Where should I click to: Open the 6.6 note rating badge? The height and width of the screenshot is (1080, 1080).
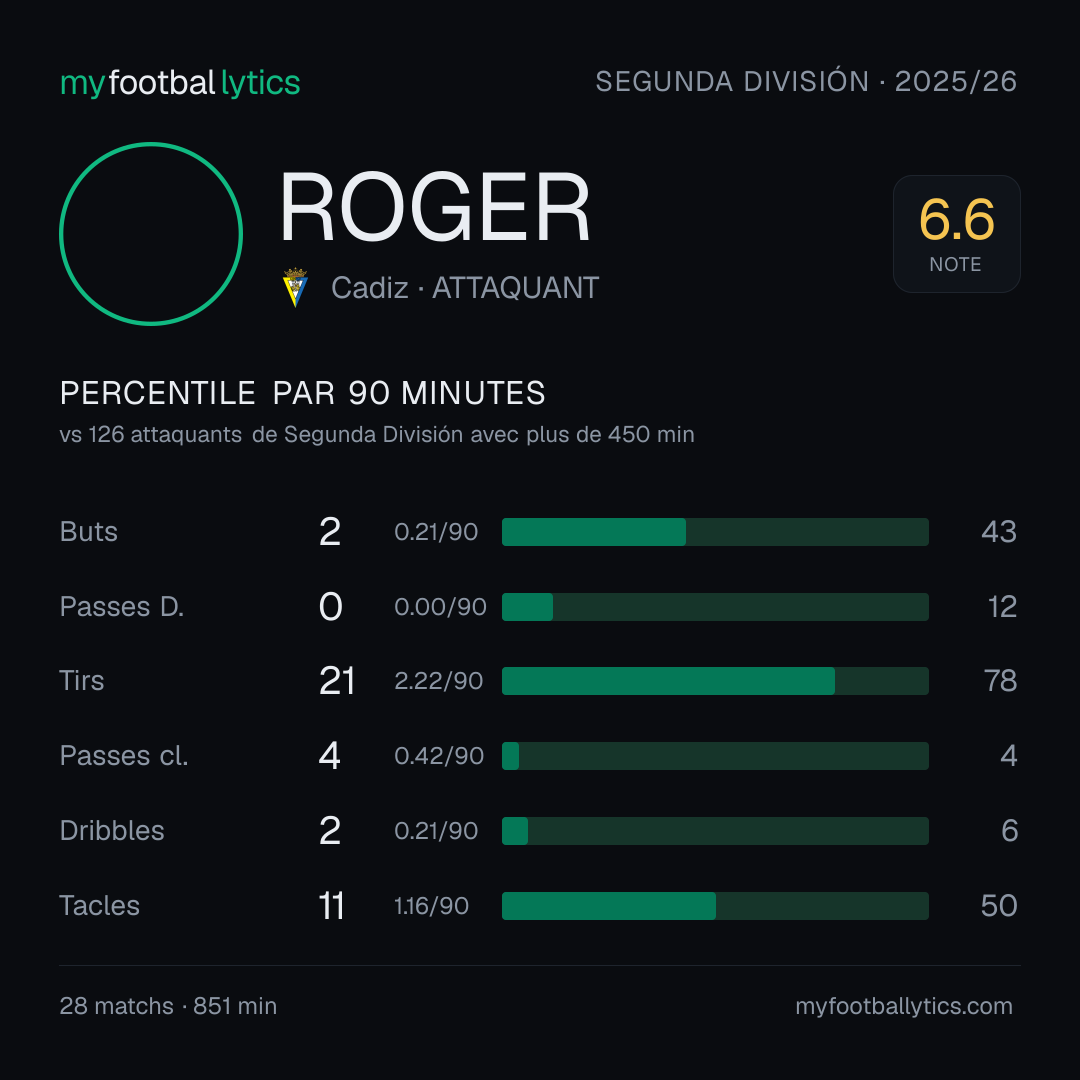[x=956, y=234]
